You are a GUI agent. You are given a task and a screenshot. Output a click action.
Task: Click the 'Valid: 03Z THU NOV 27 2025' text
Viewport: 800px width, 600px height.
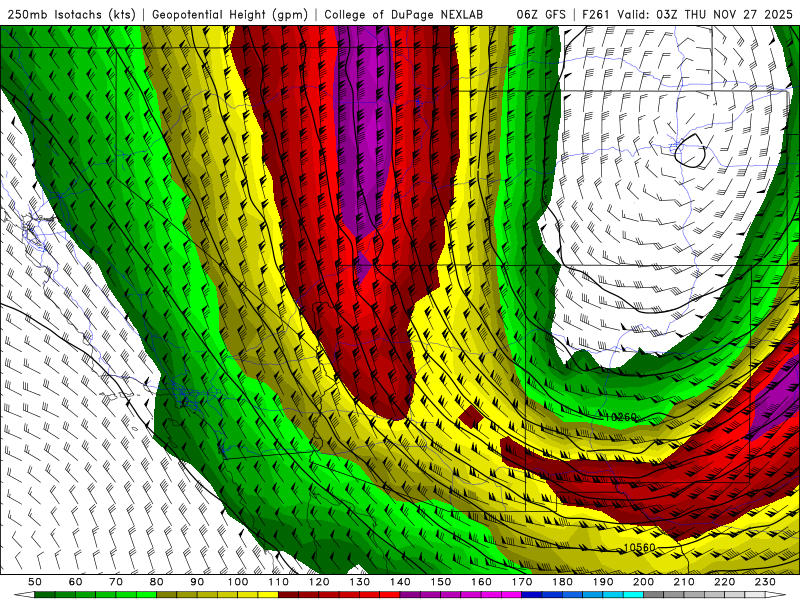pyautogui.click(x=705, y=14)
